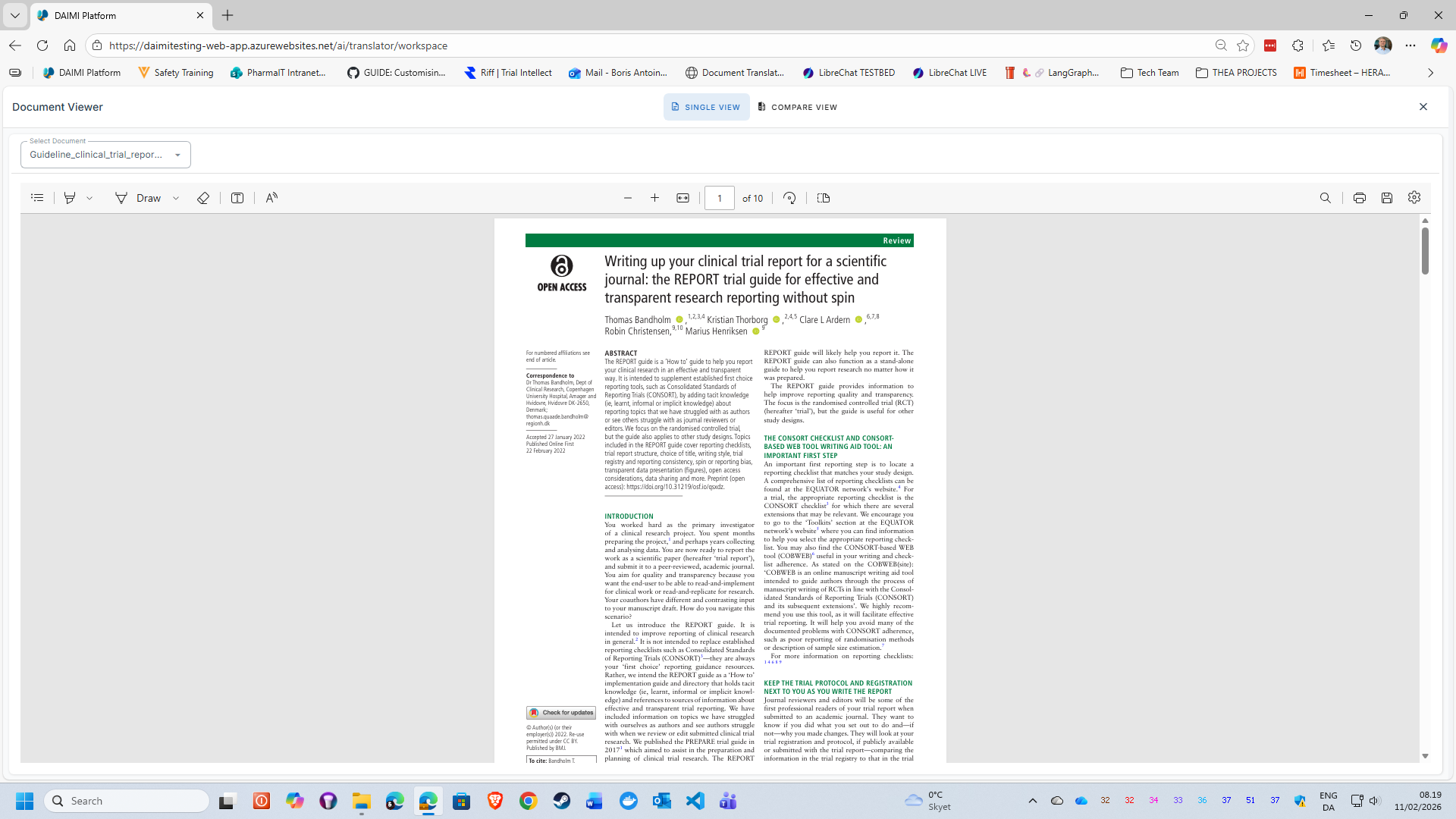Open the document outline panel
The height and width of the screenshot is (819, 1456).
point(37,198)
